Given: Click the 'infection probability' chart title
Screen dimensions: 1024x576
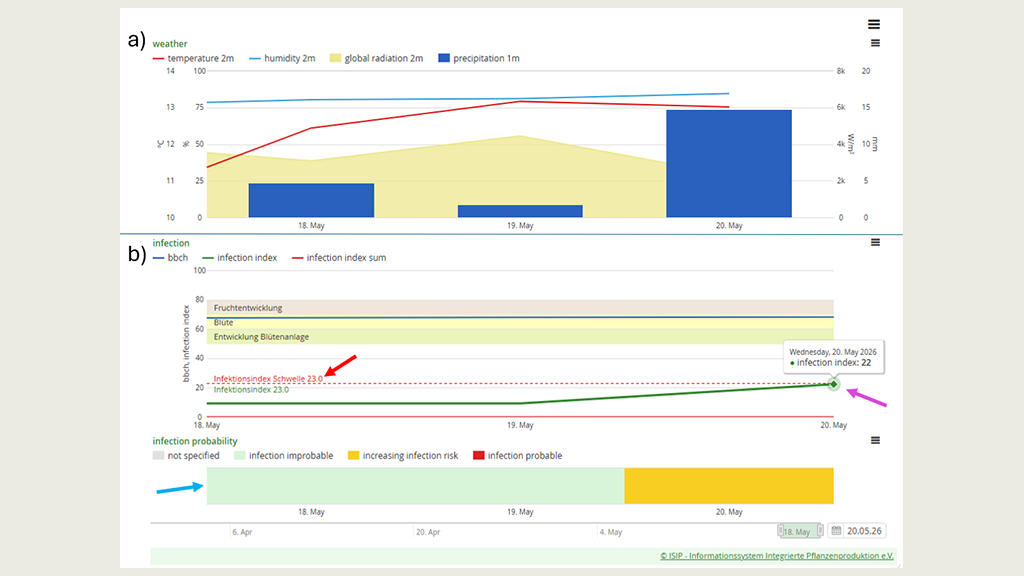Looking at the screenshot, I should pos(195,441).
